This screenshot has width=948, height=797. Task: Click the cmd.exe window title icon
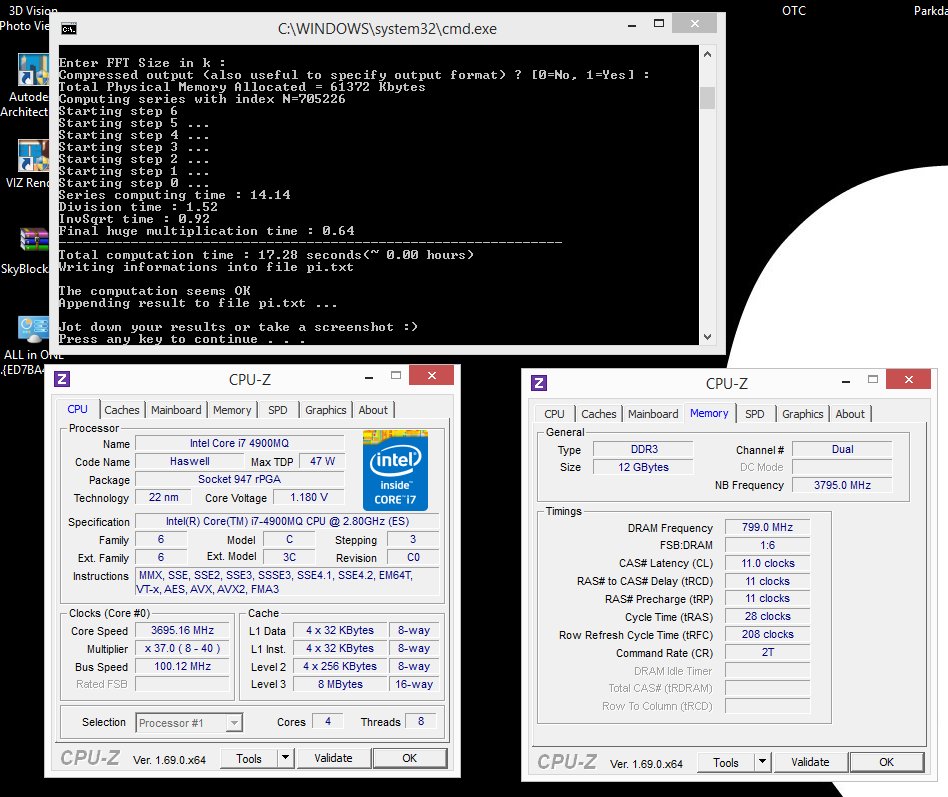69,28
